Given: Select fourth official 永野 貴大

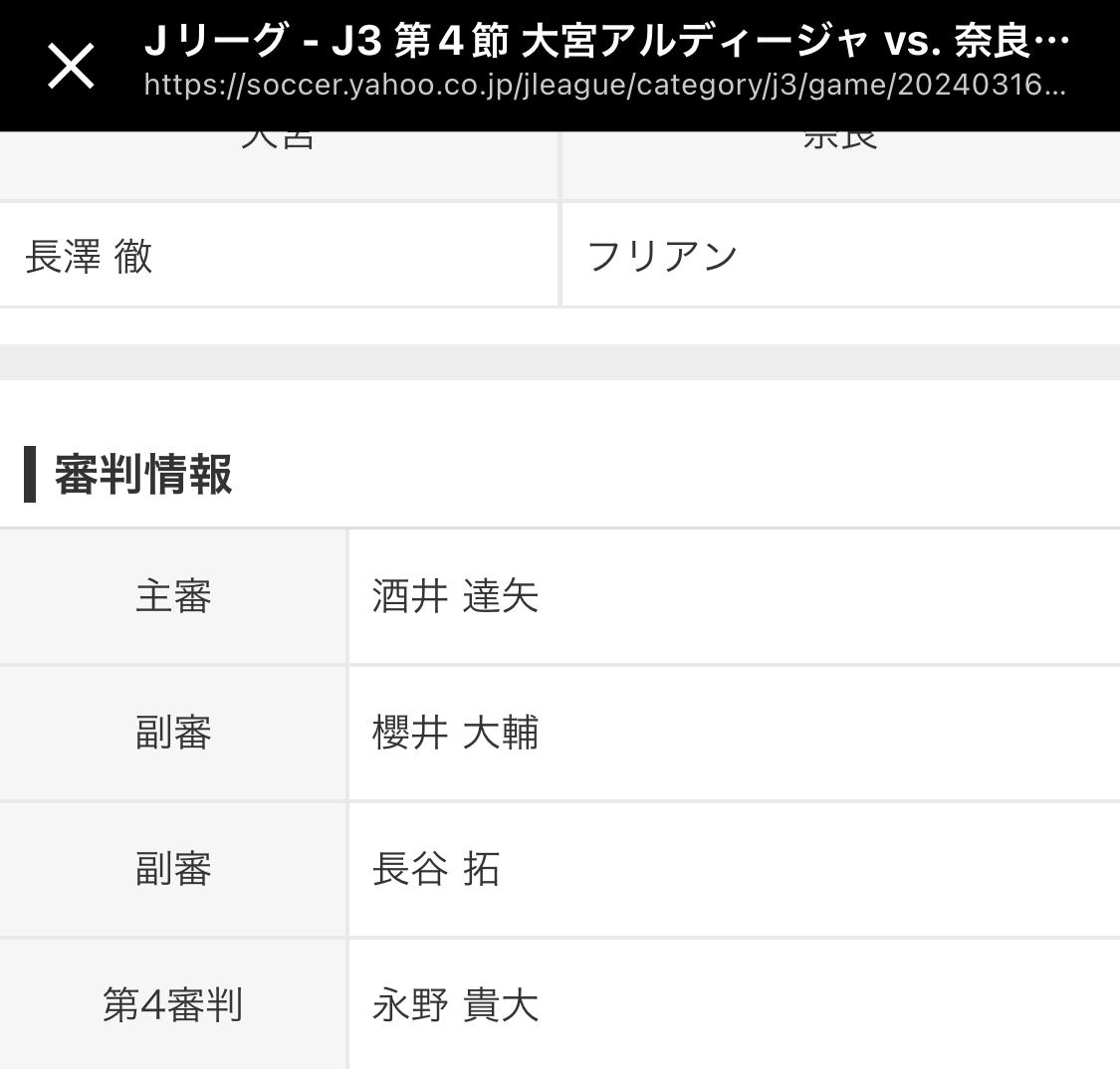Looking at the screenshot, I should point(455,1005).
